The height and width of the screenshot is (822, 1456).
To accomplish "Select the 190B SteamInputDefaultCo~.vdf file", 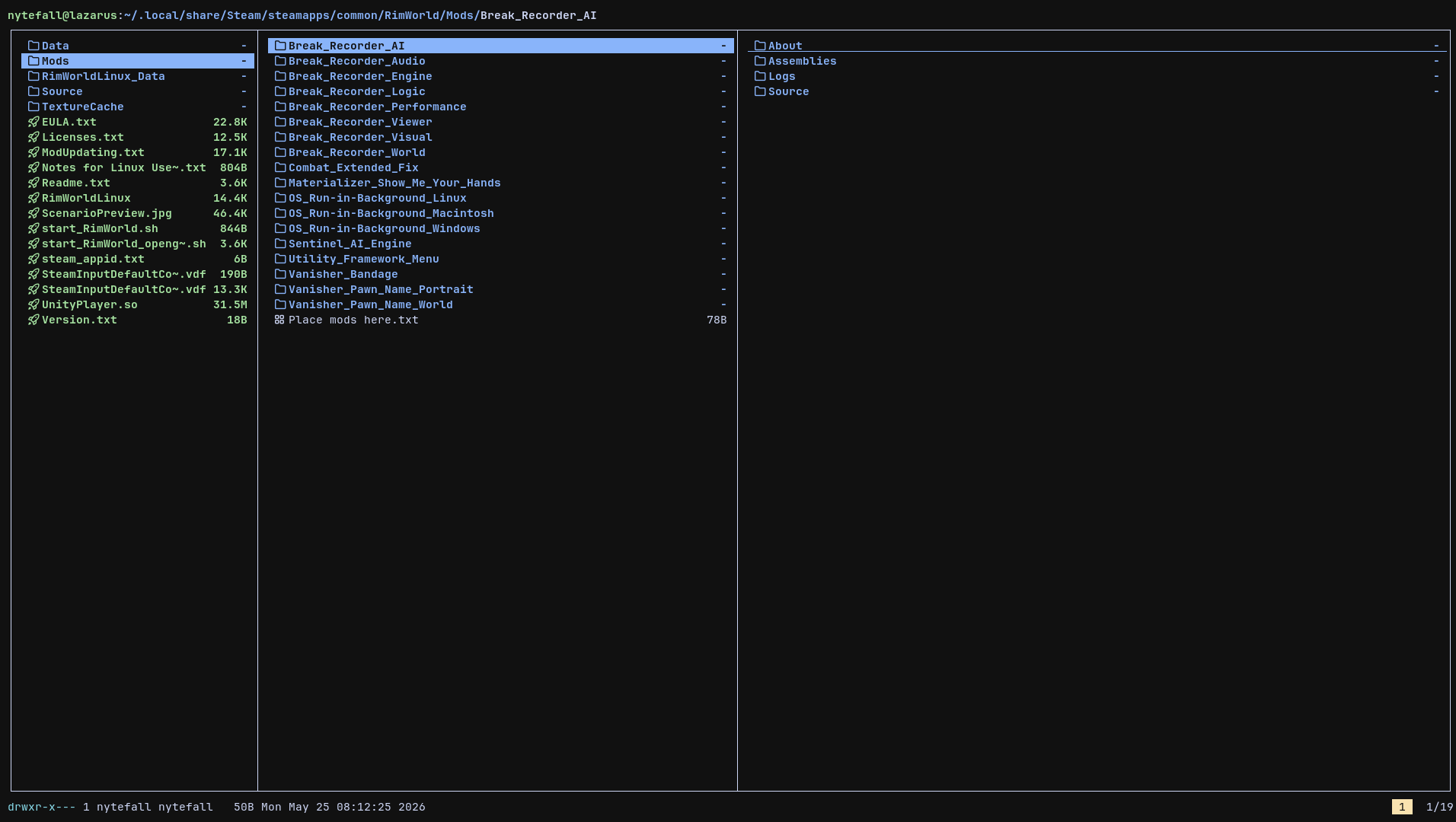I will coord(138,274).
